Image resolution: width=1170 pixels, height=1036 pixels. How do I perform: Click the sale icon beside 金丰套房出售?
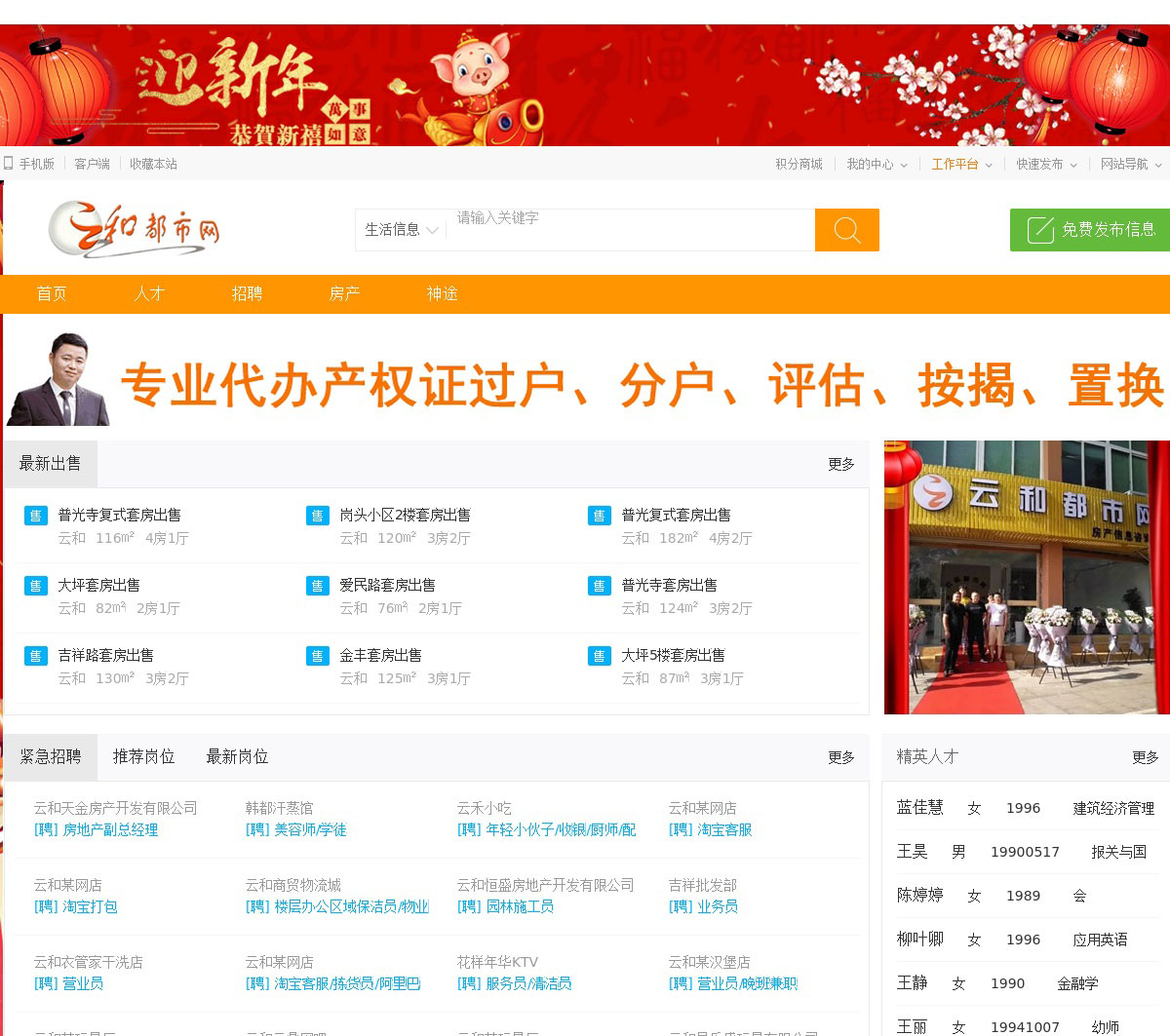tap(317, 656)
